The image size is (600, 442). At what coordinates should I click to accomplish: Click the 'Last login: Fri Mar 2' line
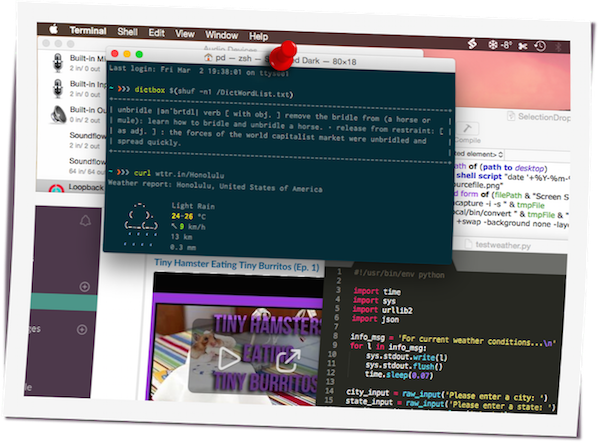199,71
